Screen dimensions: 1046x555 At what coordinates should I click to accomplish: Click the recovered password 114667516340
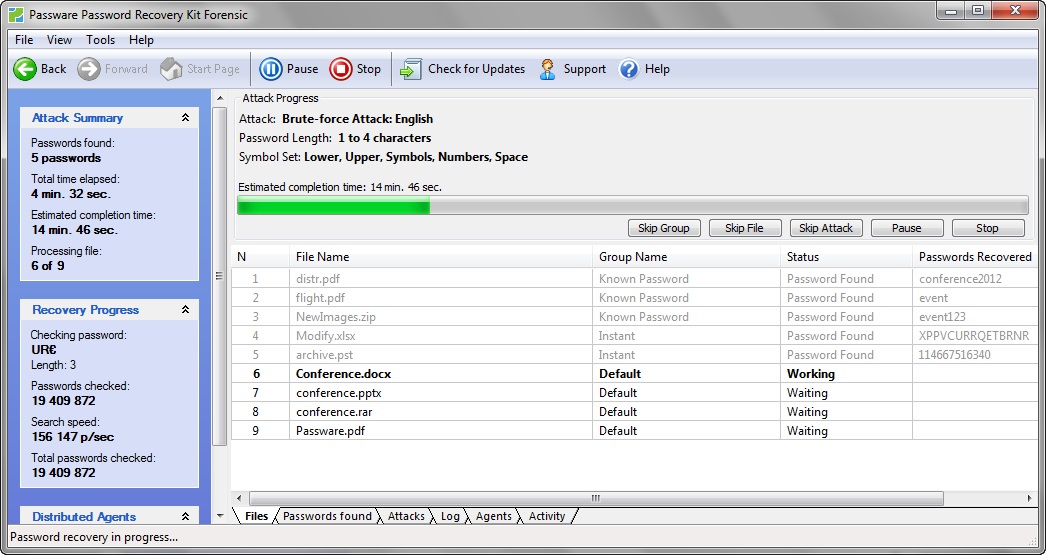point(955,355)
